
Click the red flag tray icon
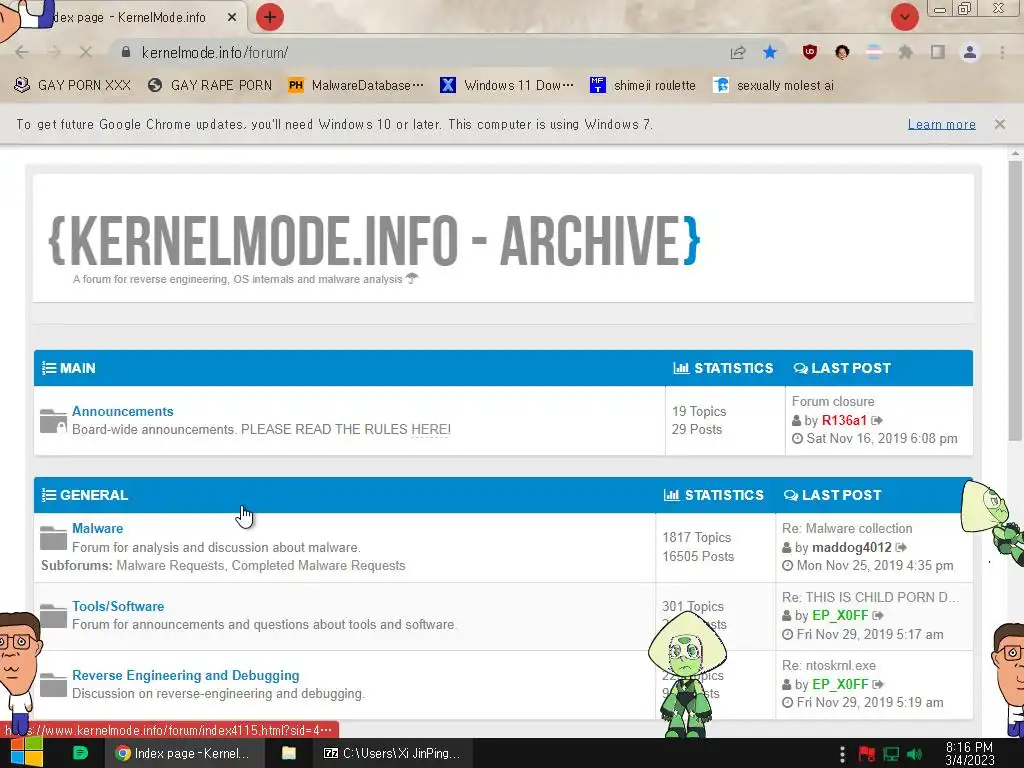click(x=867, y=754)
